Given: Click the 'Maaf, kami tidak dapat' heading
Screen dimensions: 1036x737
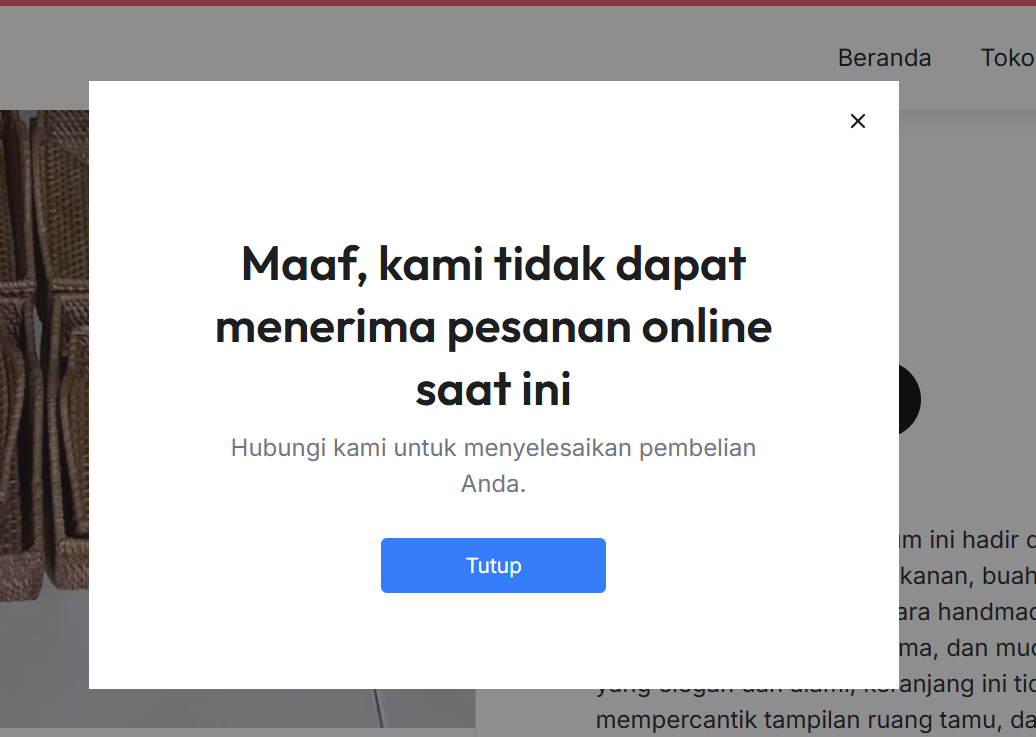Looking at the screenshot, I should pos(493,264).
